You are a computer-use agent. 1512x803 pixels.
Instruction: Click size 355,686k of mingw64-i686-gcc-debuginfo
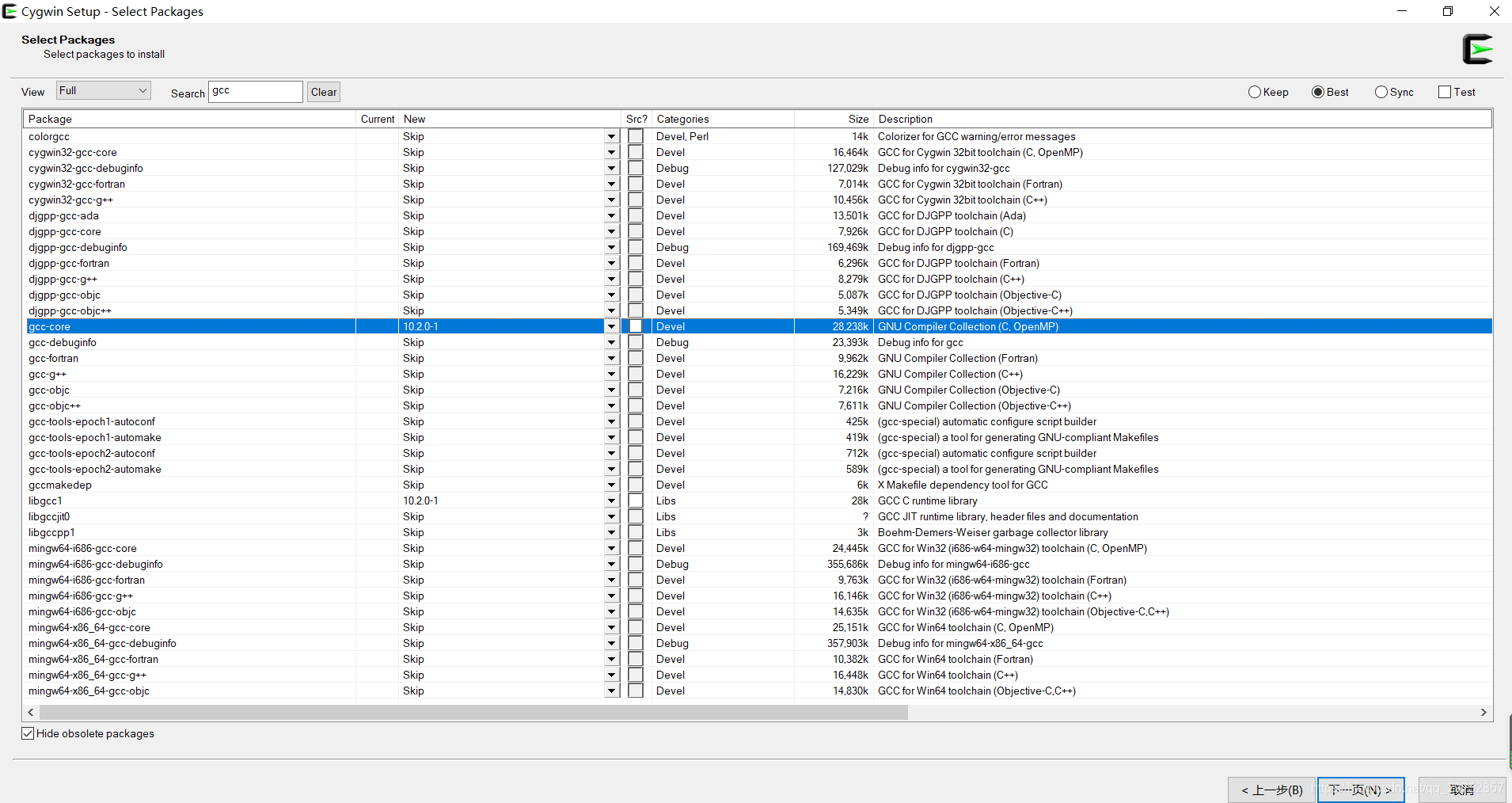coord(848,564)
